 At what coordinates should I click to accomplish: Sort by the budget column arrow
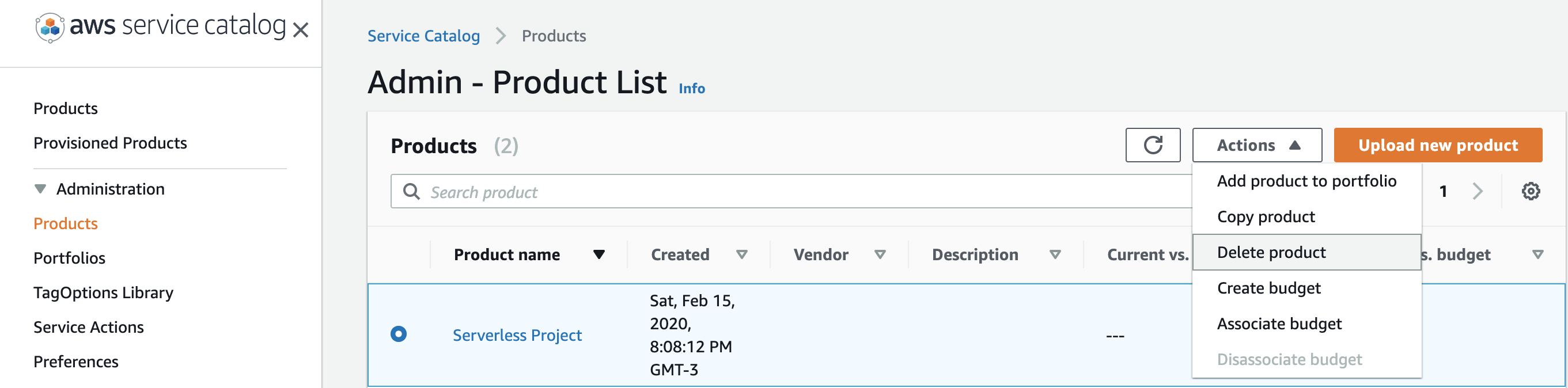1537,255
